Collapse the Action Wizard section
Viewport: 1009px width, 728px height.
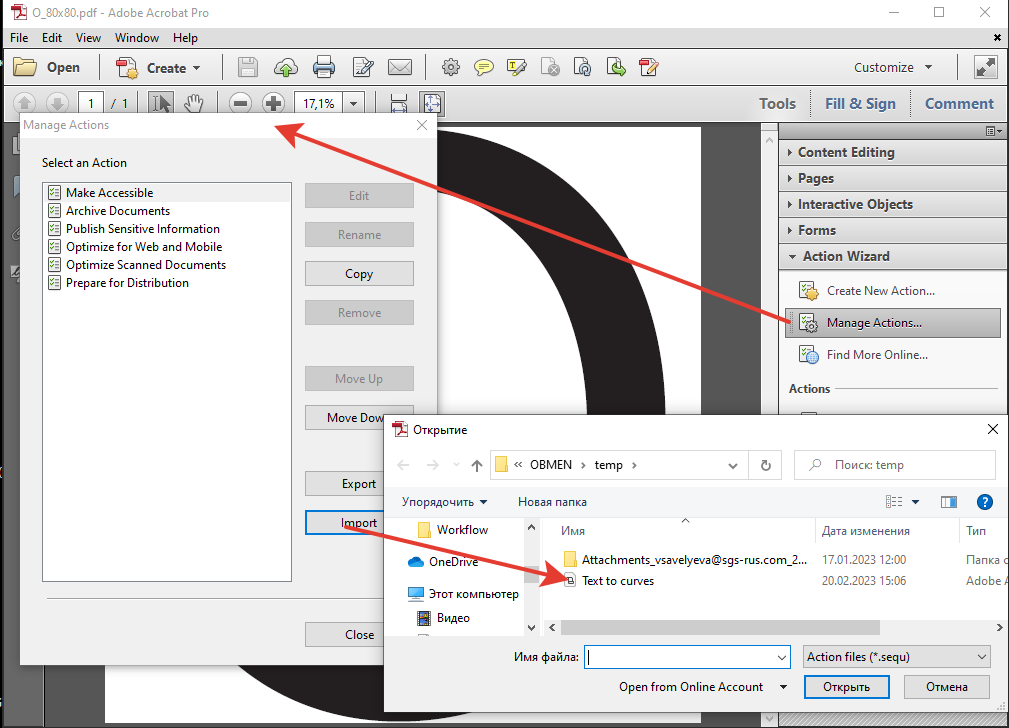(x=892, y=256)
